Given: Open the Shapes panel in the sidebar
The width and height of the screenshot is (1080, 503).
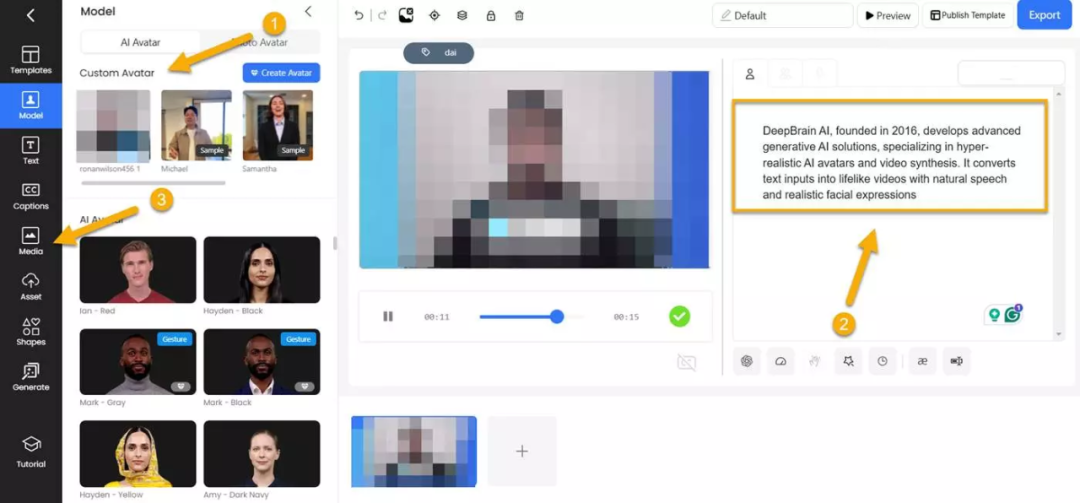Looking at the screenshot, I should (x=30, y=332).
